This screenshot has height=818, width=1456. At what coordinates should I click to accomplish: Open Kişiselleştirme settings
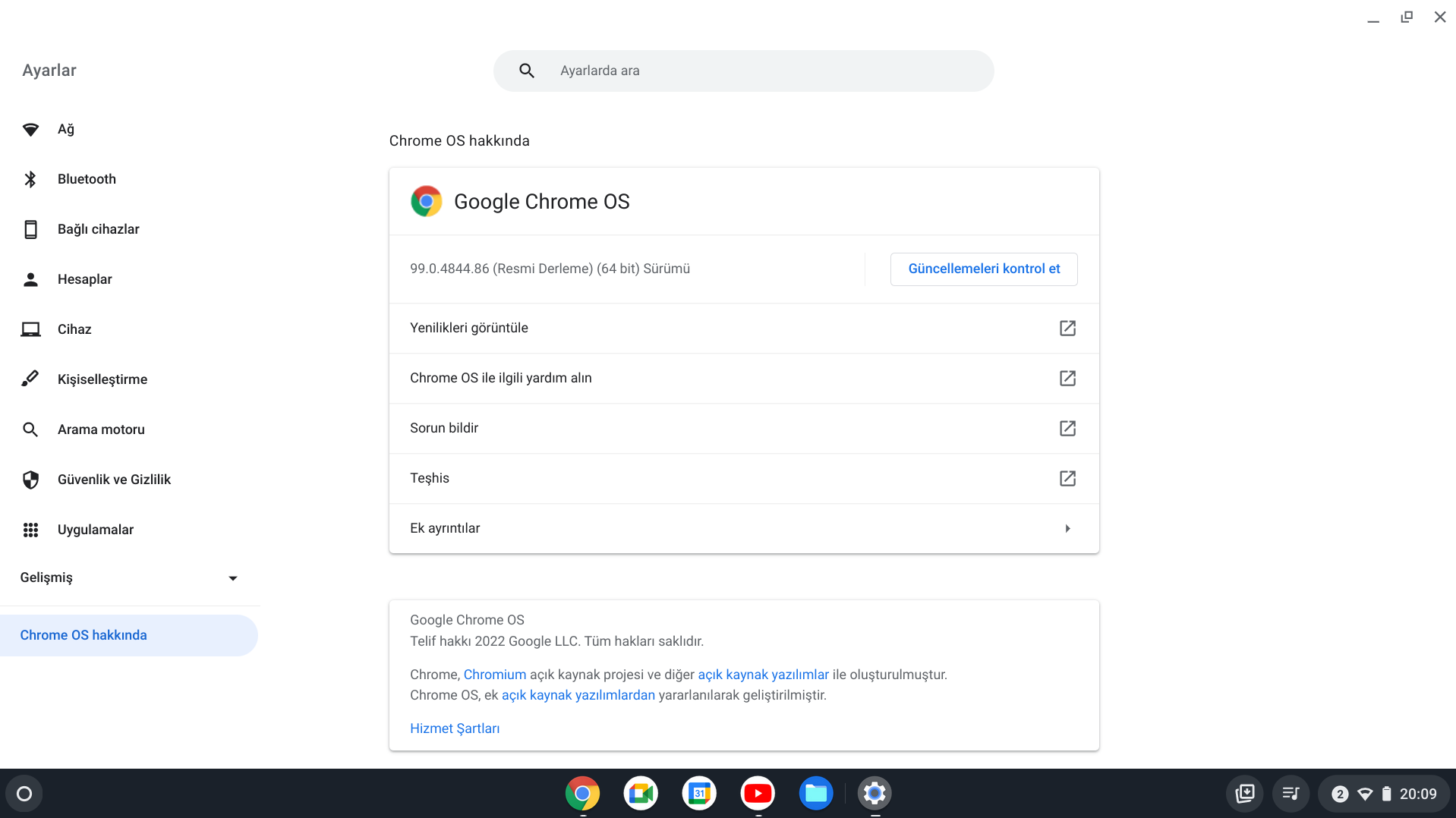point(129,379)
